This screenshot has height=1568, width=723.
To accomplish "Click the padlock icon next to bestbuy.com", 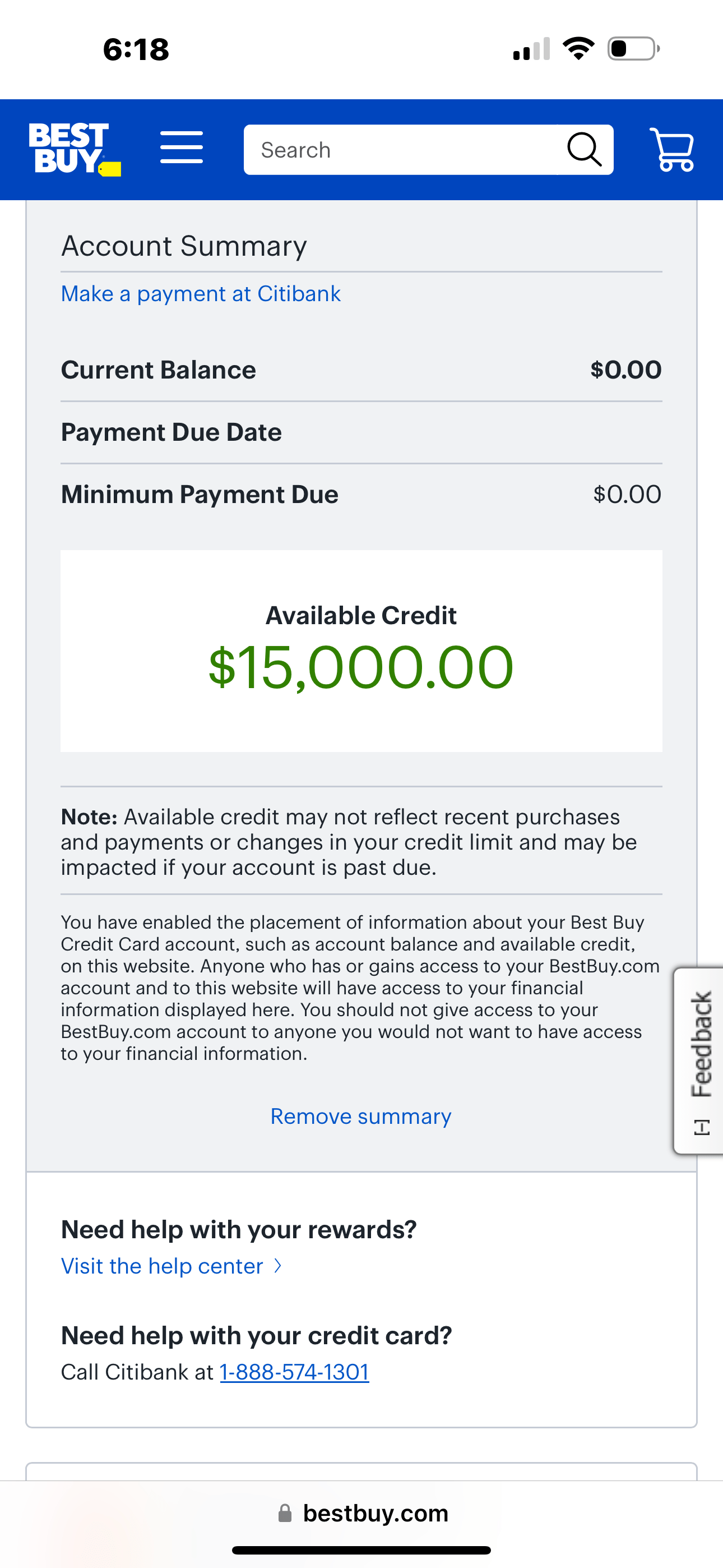I will [x=285, y=1512].
